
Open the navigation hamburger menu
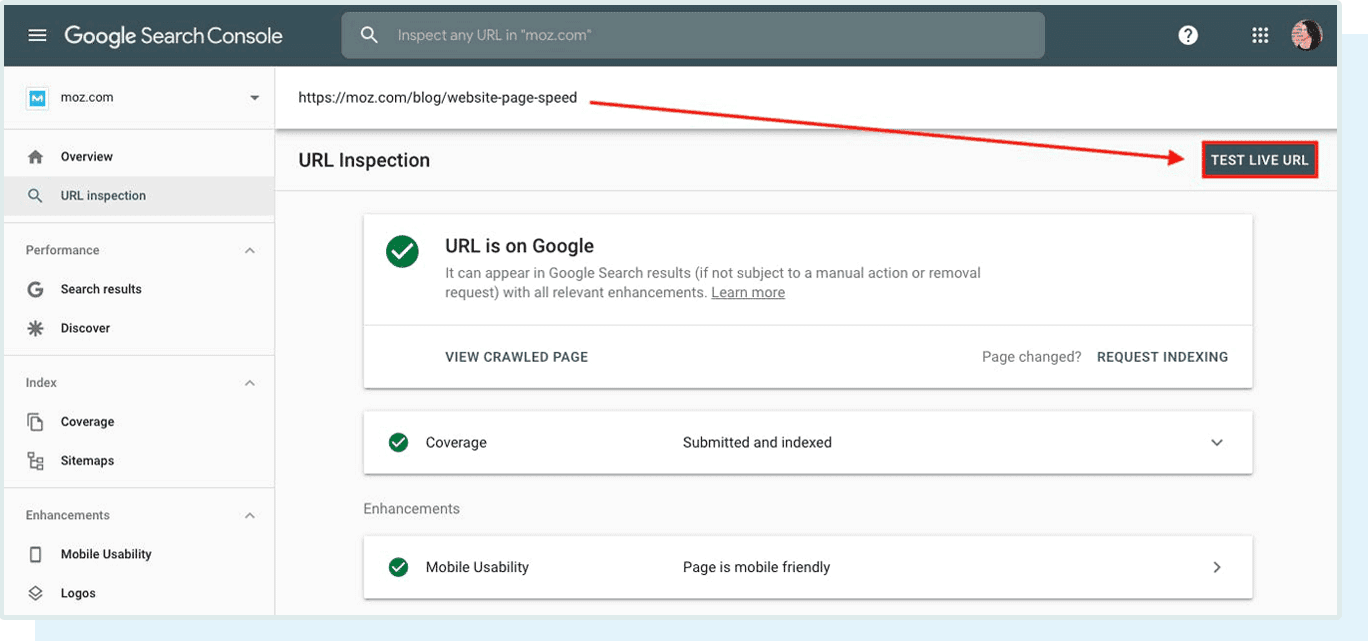tap(37, 34)
